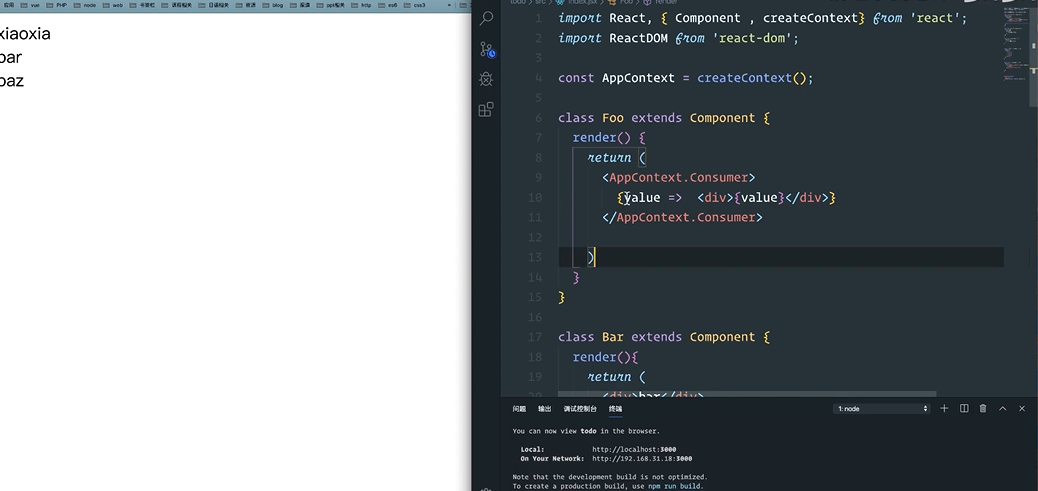Expand bookmarks overflow chevron in browser
The height and width of the screenshot is (491, 1038).
pyautogui.click(x=449, y=5)
